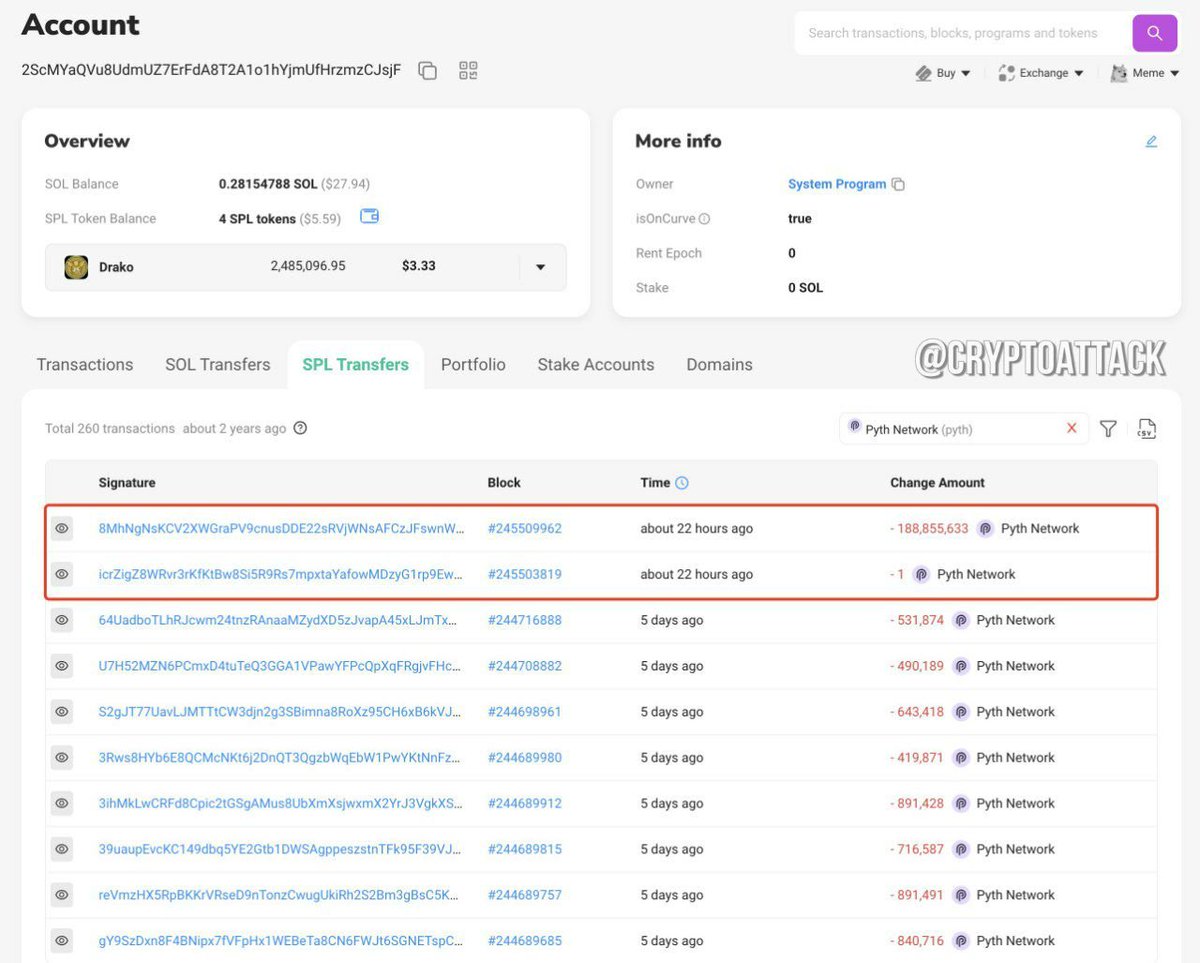Screen dimensions: 1200x963
Task: Edit More info with the pencil icon
Action: tap(1151, 141)
